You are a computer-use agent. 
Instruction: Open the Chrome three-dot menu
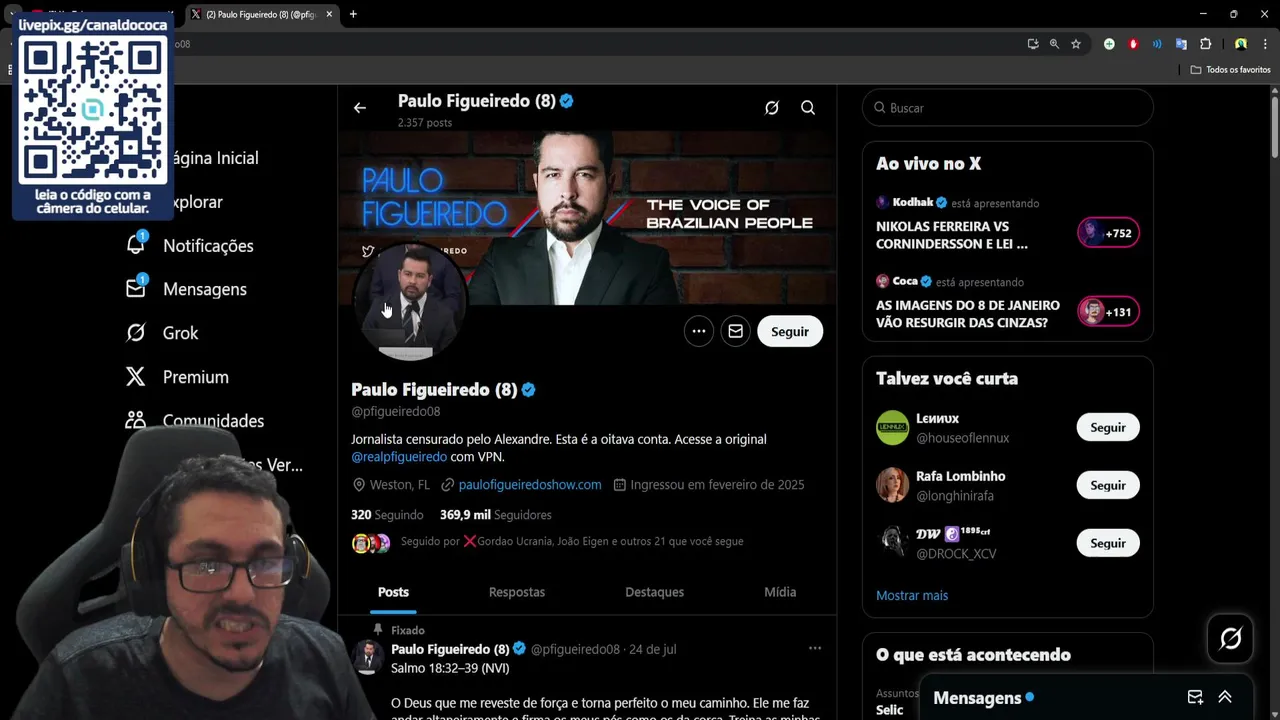(1265, 44)
